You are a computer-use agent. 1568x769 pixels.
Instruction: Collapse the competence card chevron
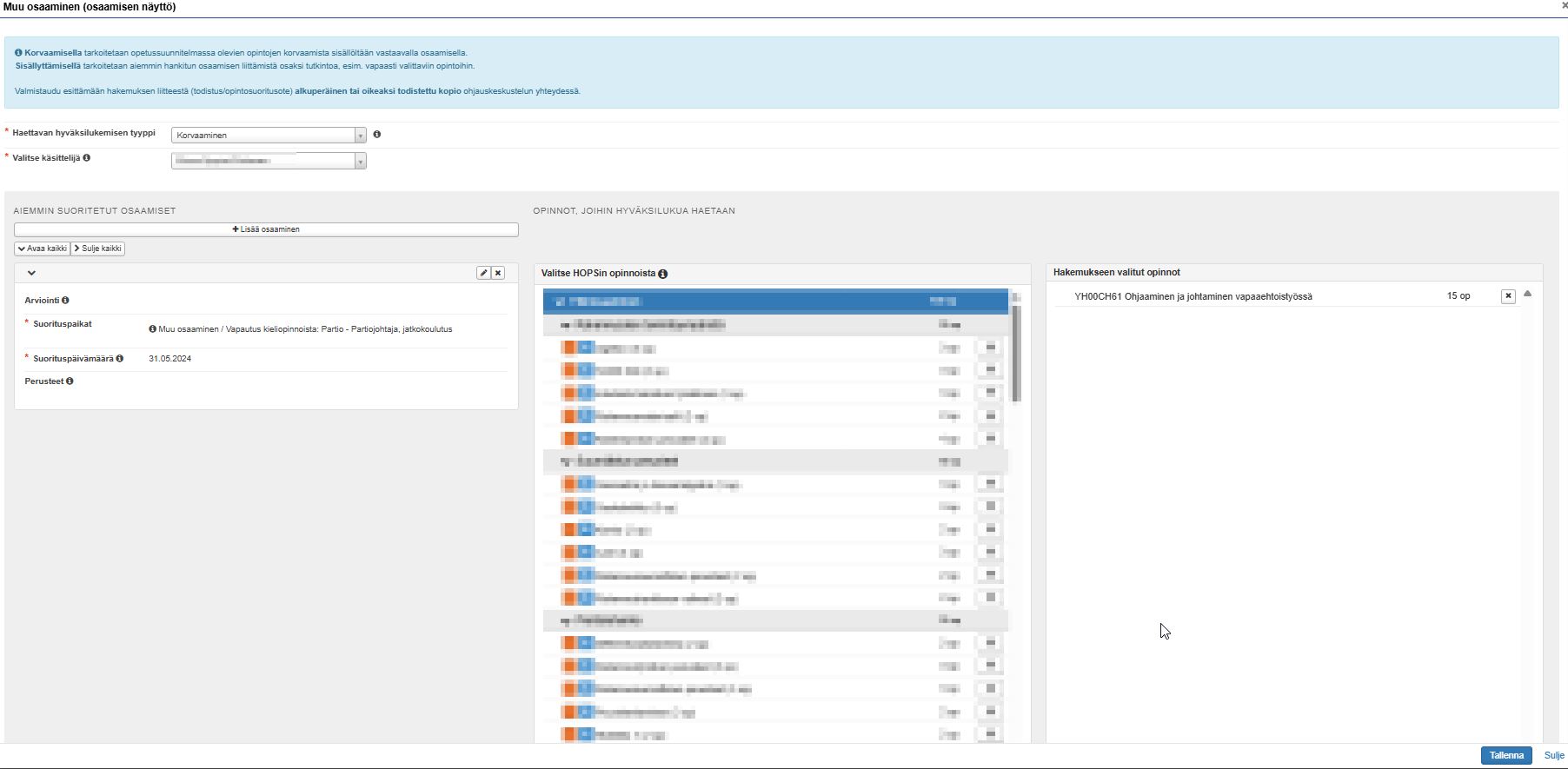[31, 273]
